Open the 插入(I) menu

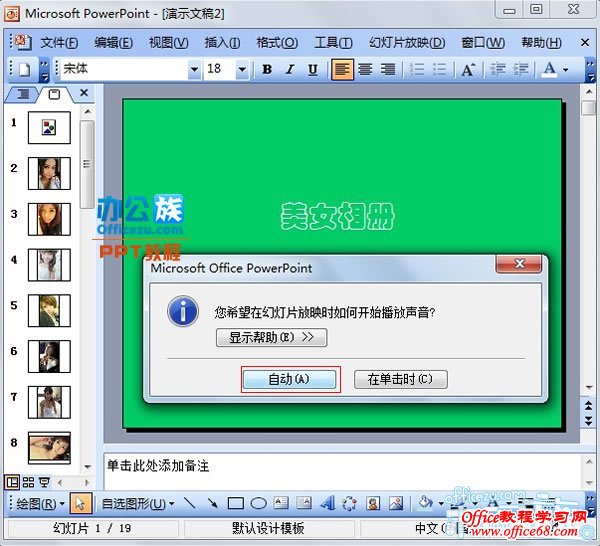pyautogui.click(x=222, y=42)
